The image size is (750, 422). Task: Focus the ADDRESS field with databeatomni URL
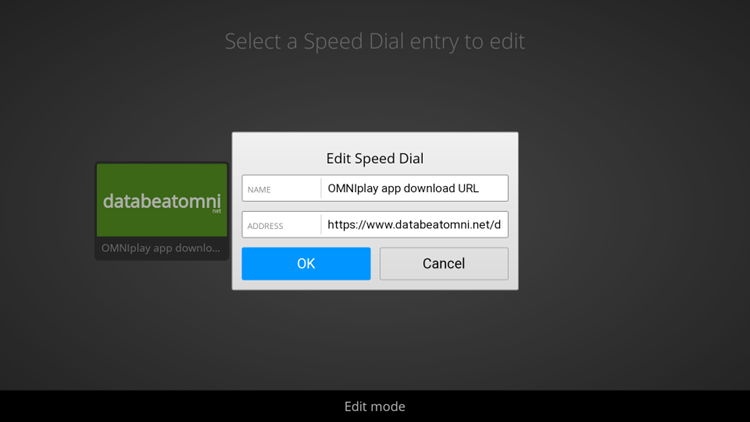[x=375, y=225]
